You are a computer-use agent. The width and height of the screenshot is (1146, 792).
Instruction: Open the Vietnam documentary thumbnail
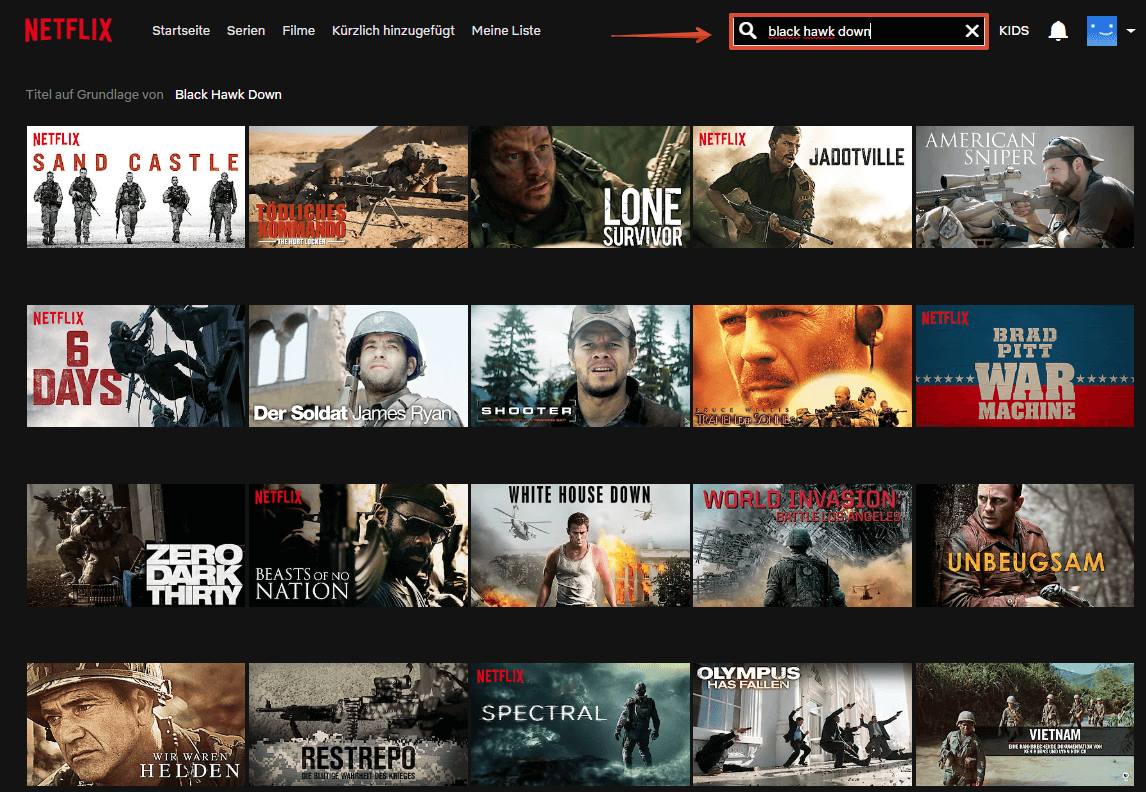coord(1025,724)
